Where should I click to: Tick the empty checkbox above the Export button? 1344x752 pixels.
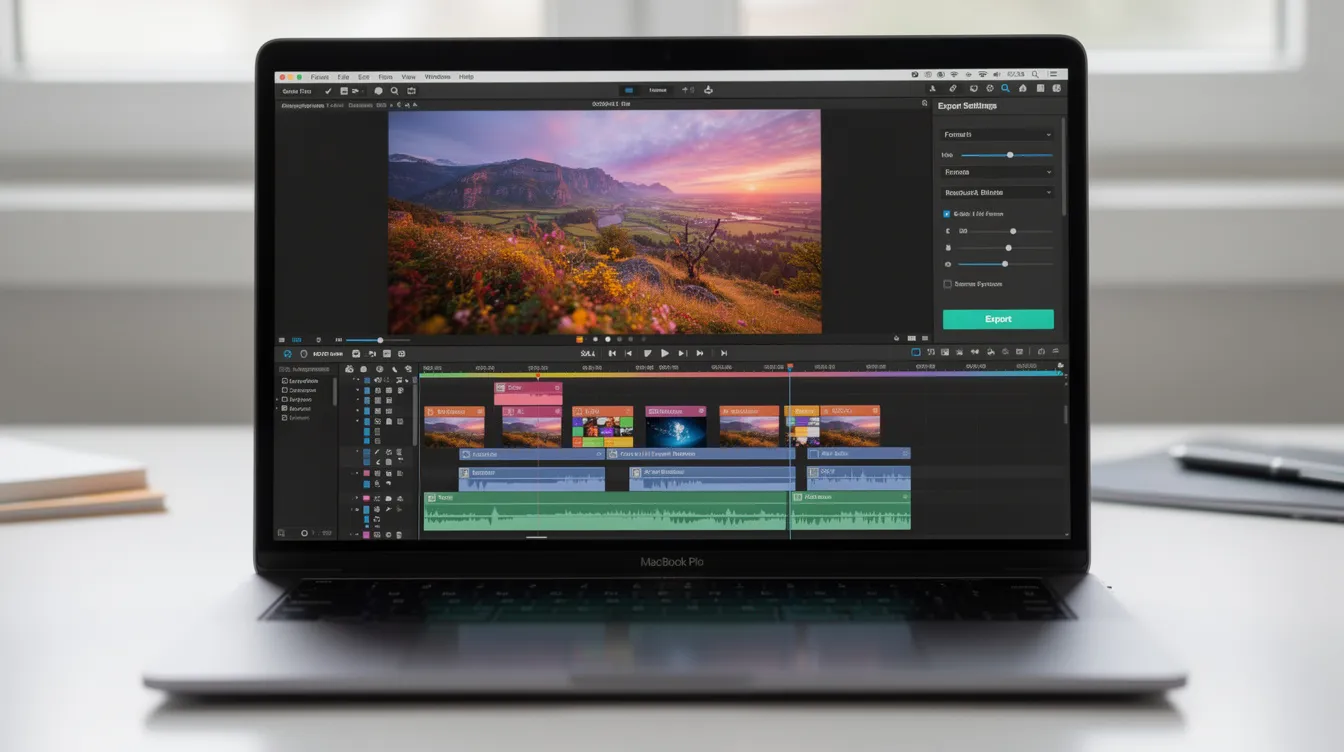click(x=947, y=284)
